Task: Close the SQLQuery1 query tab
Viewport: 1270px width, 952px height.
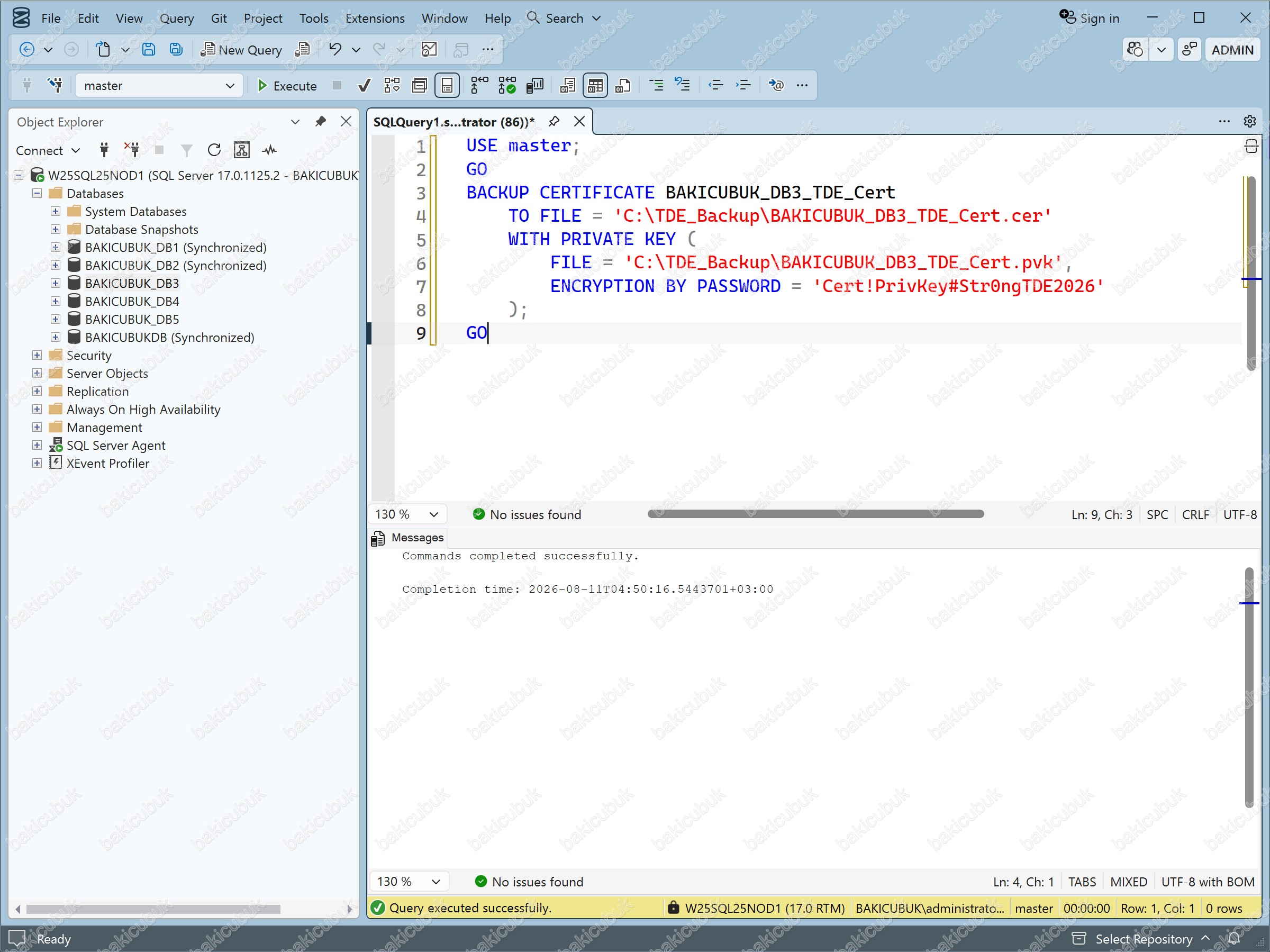Action: coord(580,122)
